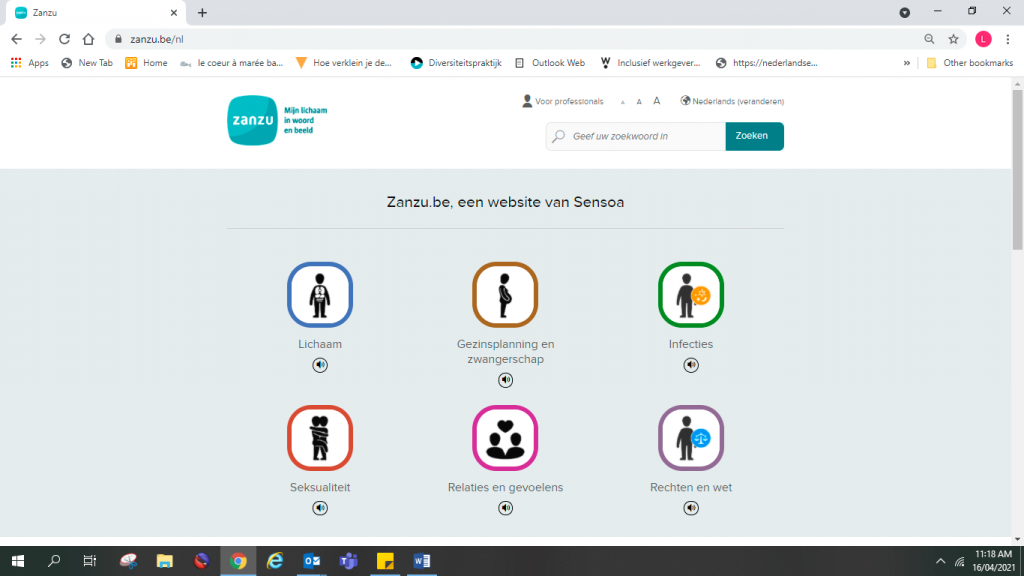1024x576 pixels.
Task: Click the Zoeken search button
Action: pos(754,136)
